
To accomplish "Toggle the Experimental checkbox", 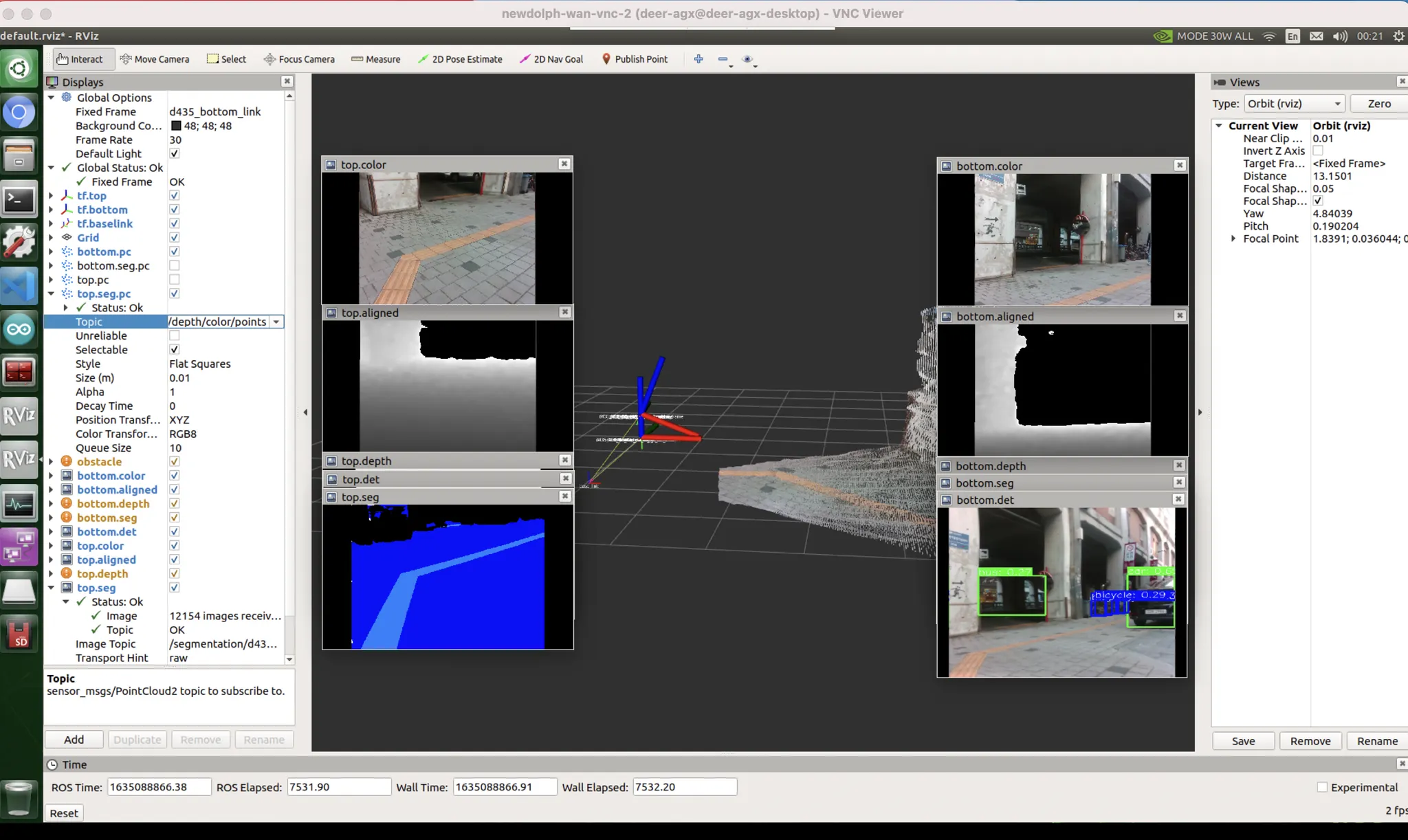I will (x=1322, y=788).
